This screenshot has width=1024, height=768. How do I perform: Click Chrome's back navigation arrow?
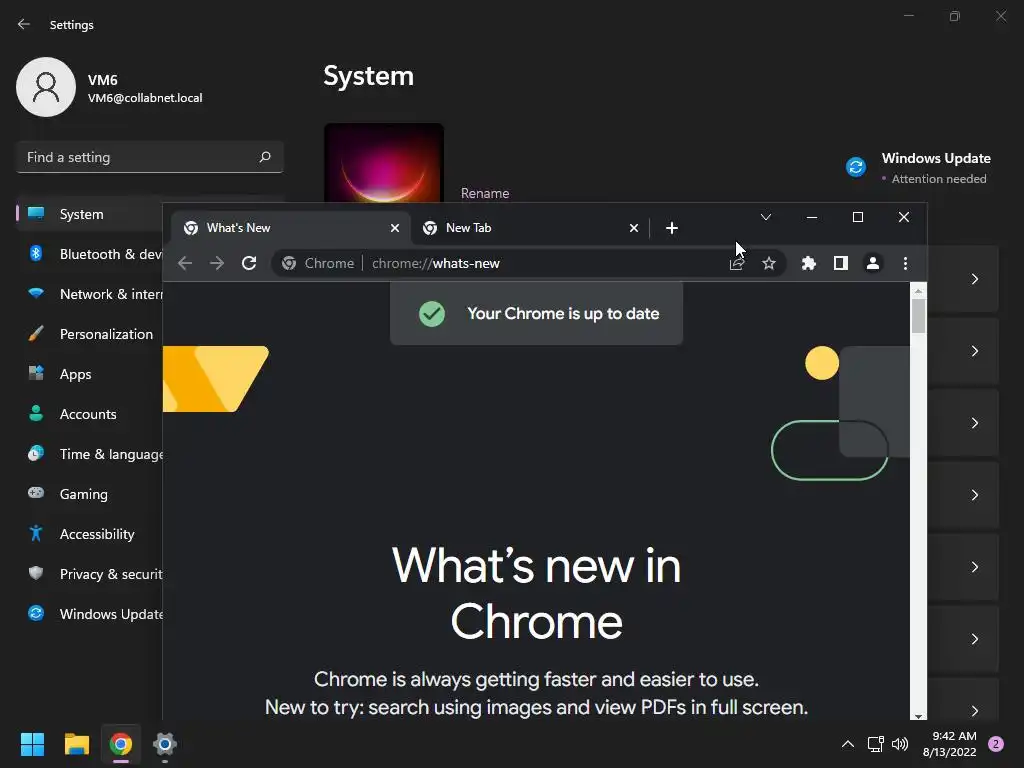185,263
